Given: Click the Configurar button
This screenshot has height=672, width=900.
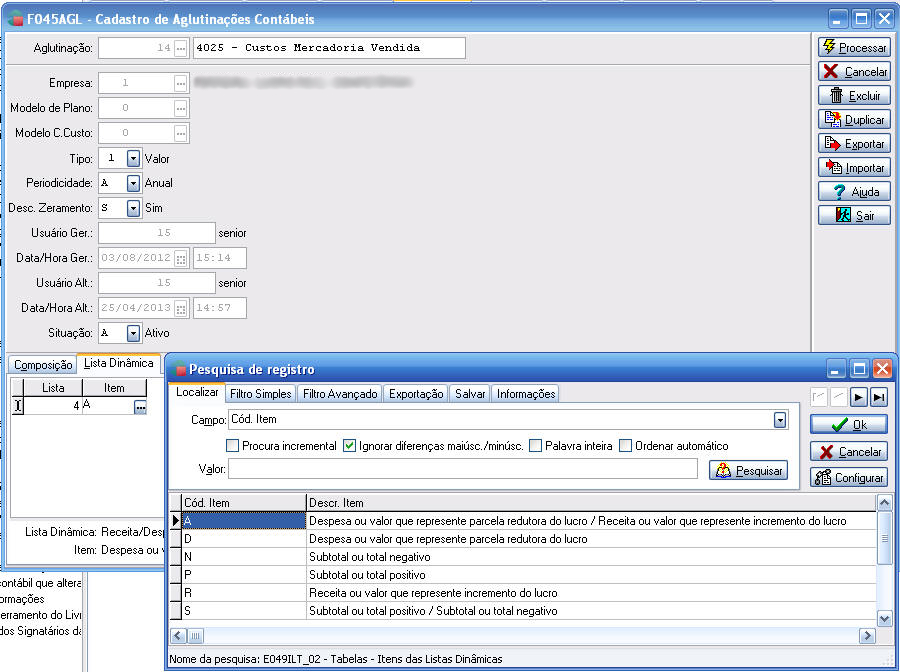Looking at the screenshot, I should pyautogui.click(x=848, y=477).
